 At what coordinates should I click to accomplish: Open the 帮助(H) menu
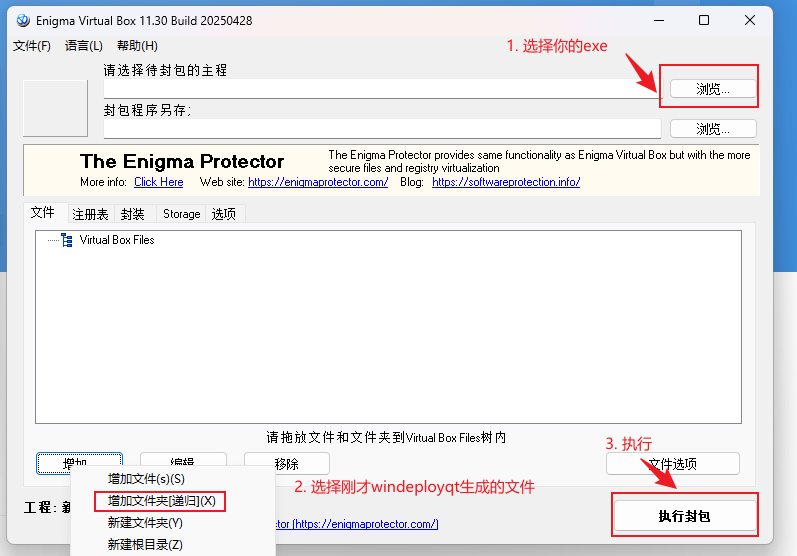137,46
